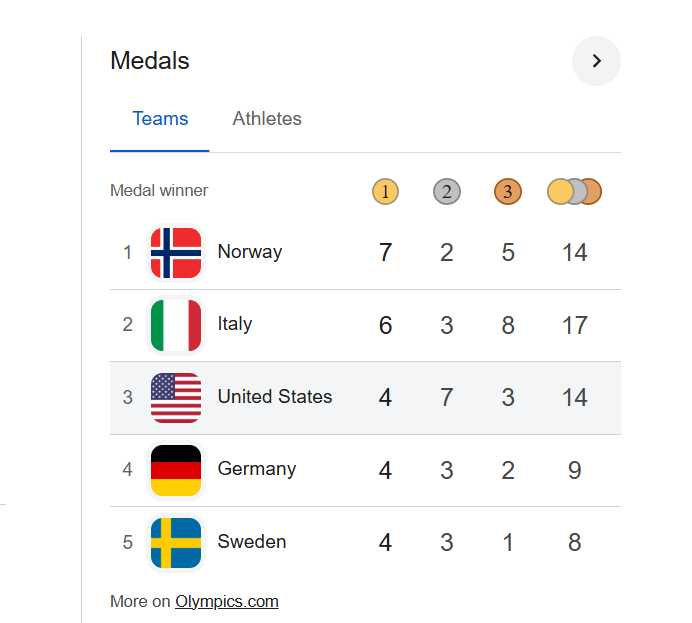Select the Norway team name
Viewport: 692px width, 623px height.
[250, 252]
